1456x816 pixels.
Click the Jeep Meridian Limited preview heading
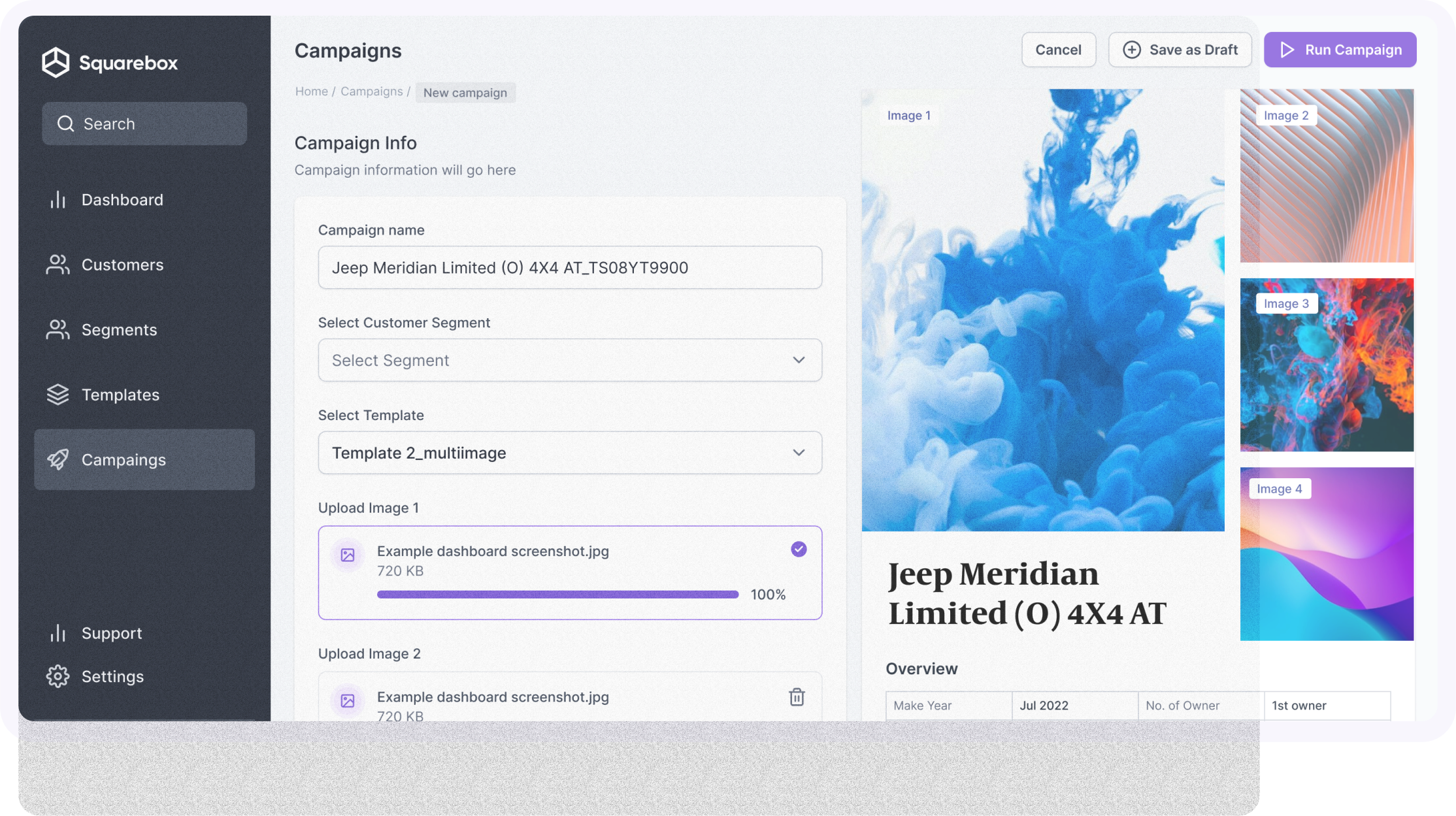(x=1027, y=593)
